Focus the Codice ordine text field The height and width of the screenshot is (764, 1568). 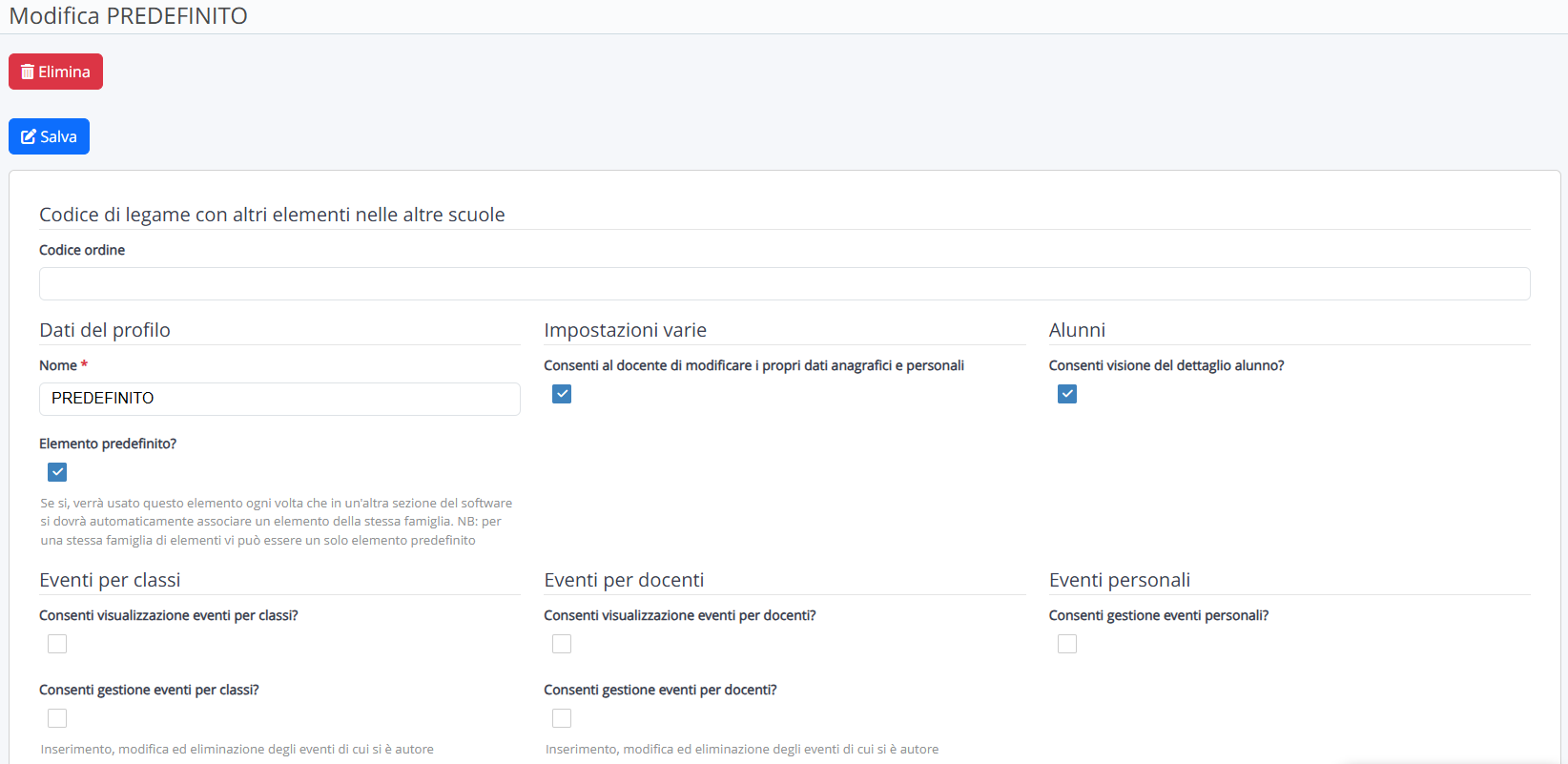tap(784, 284)
